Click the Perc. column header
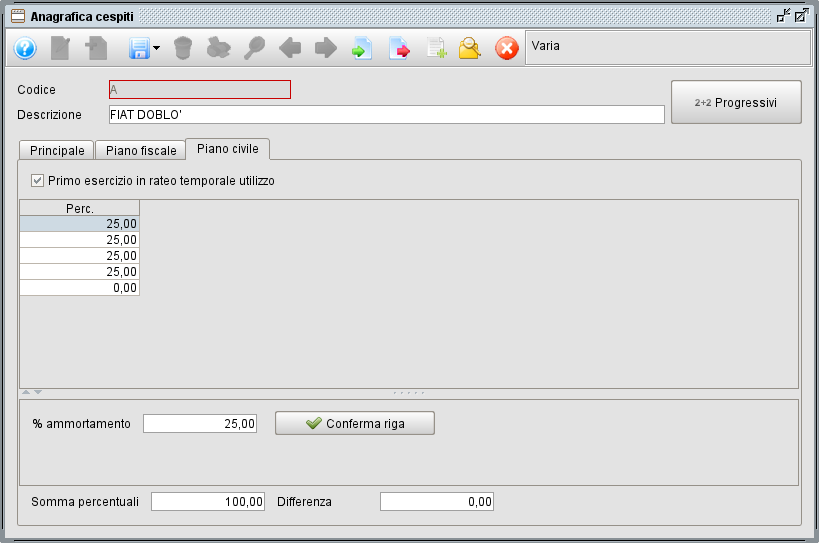This screenshot has width=819, height=543. click(x=79, y=208)
